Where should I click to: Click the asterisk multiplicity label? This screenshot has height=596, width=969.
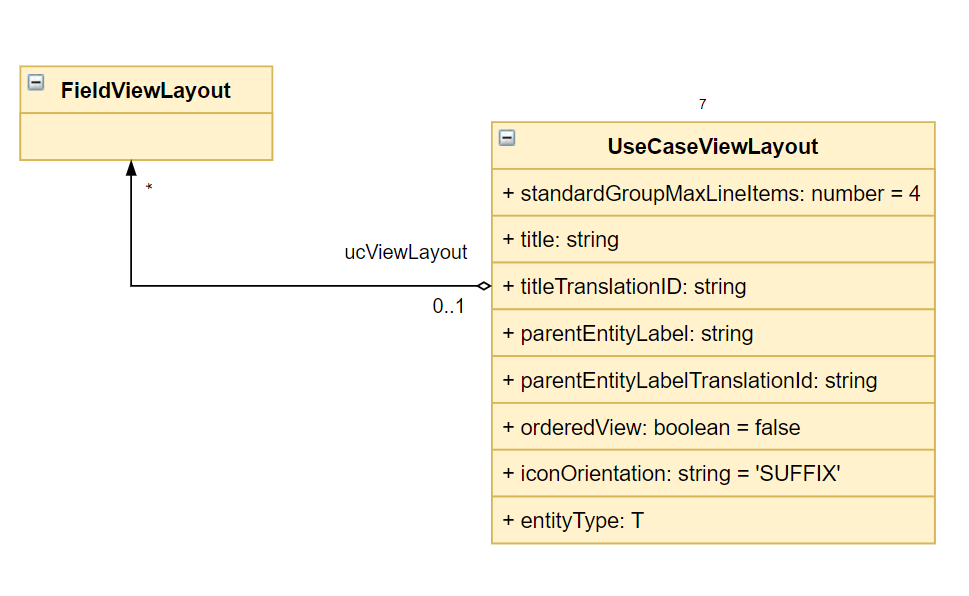[x=149, y=187]
